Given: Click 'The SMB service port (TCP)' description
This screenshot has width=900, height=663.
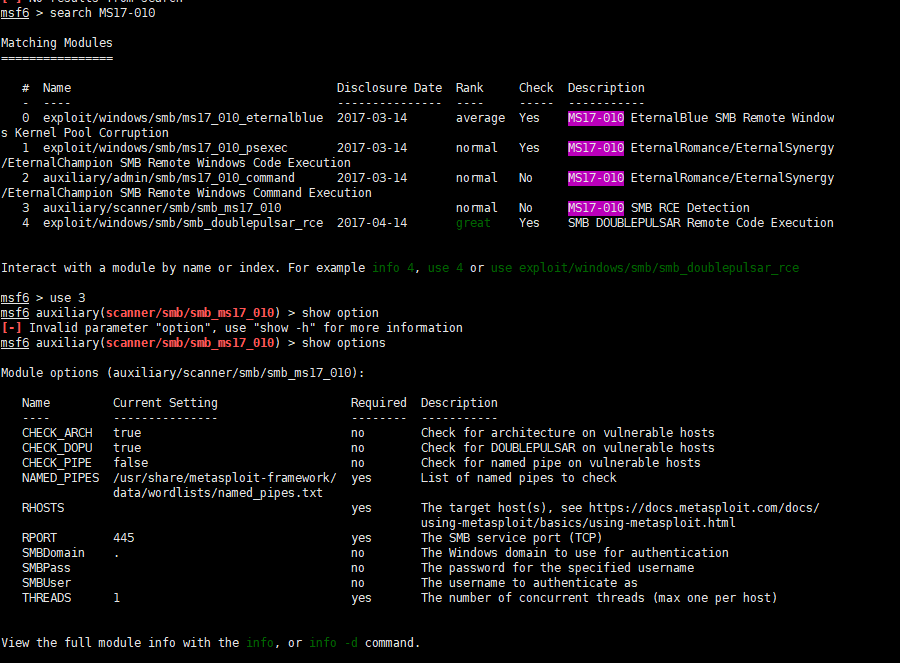Looking at the screenshot, I should [x=511, y=538].
